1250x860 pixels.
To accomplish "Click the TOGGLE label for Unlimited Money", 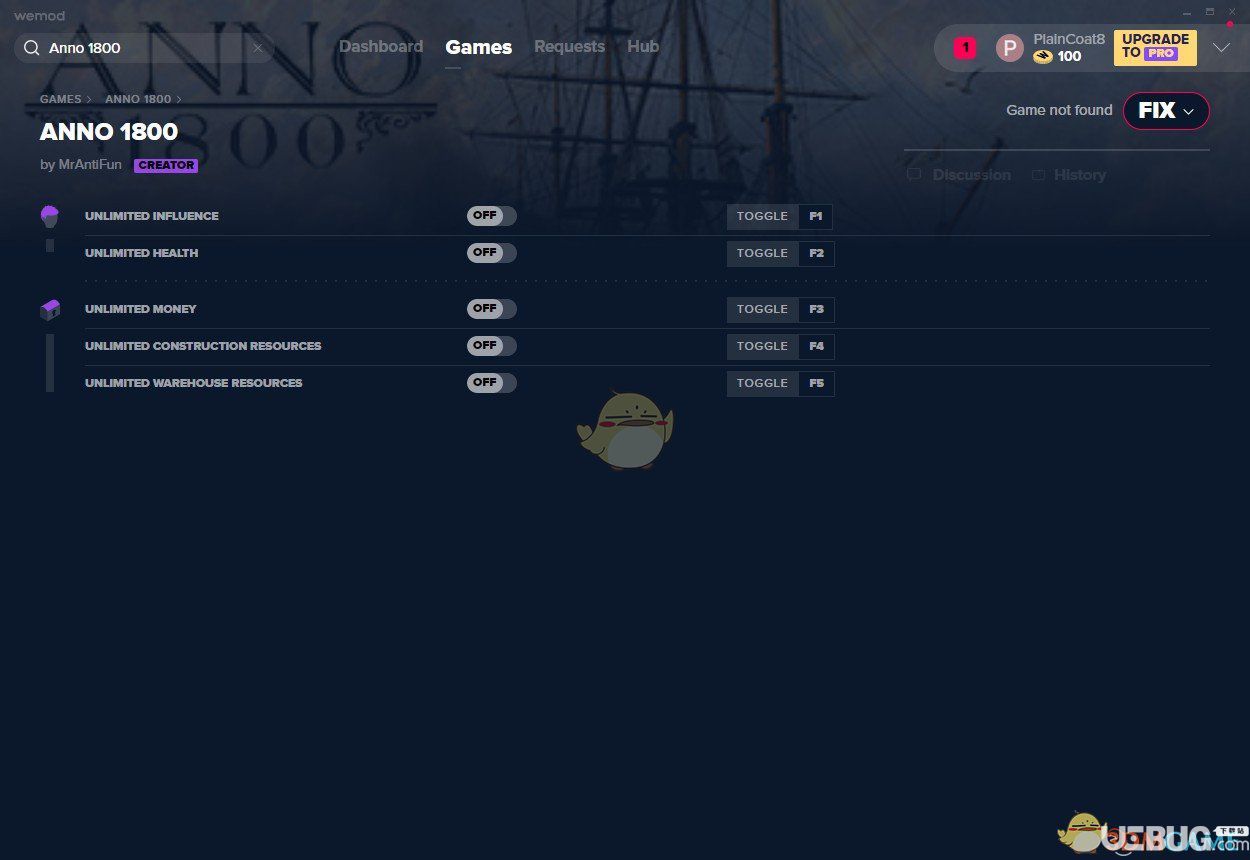I will [763, 310].
